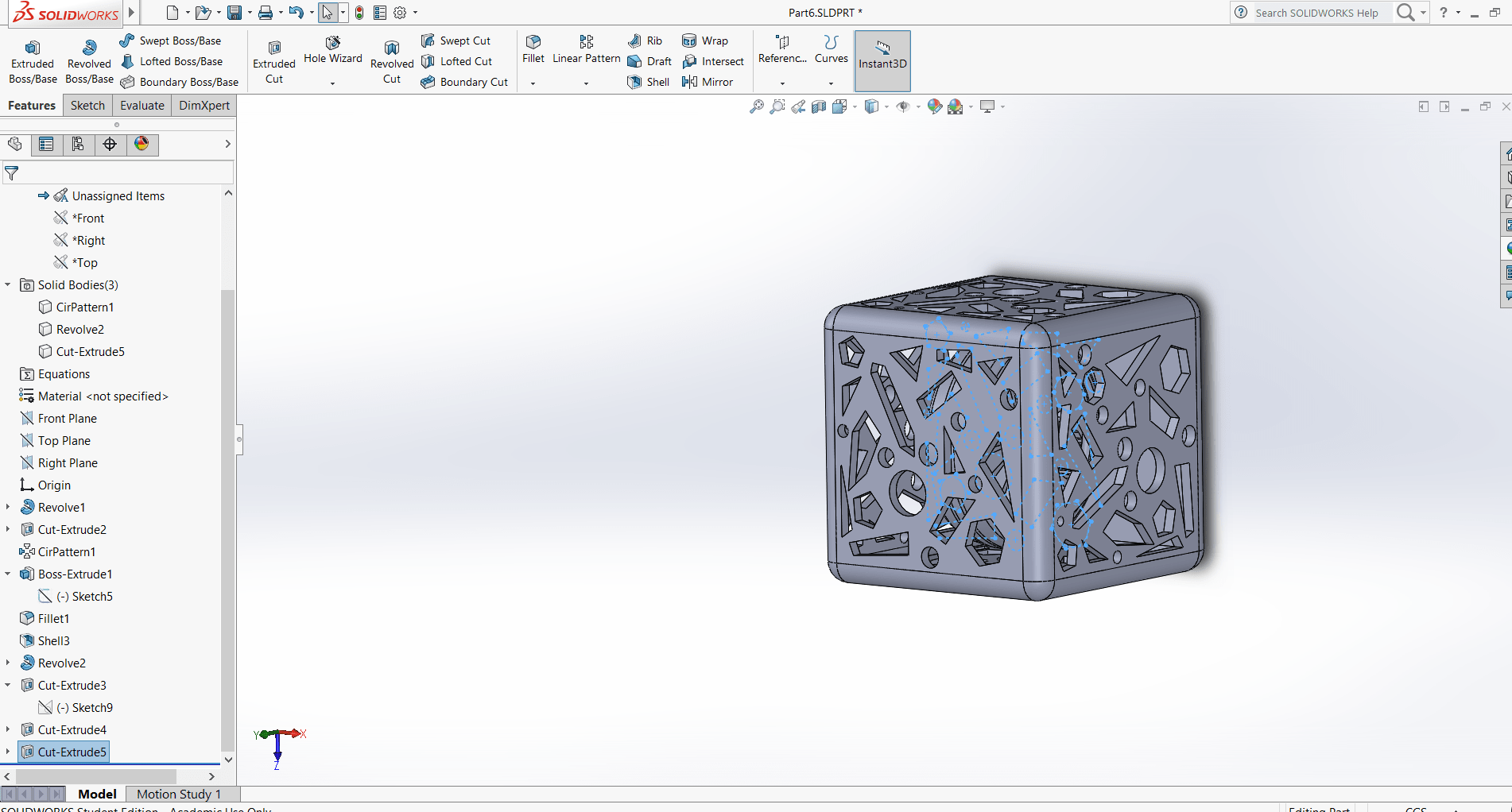Click the DisplayManager appearance icon
The width and height of the screenshot is (1512, 812).
(x=142, y=144)
